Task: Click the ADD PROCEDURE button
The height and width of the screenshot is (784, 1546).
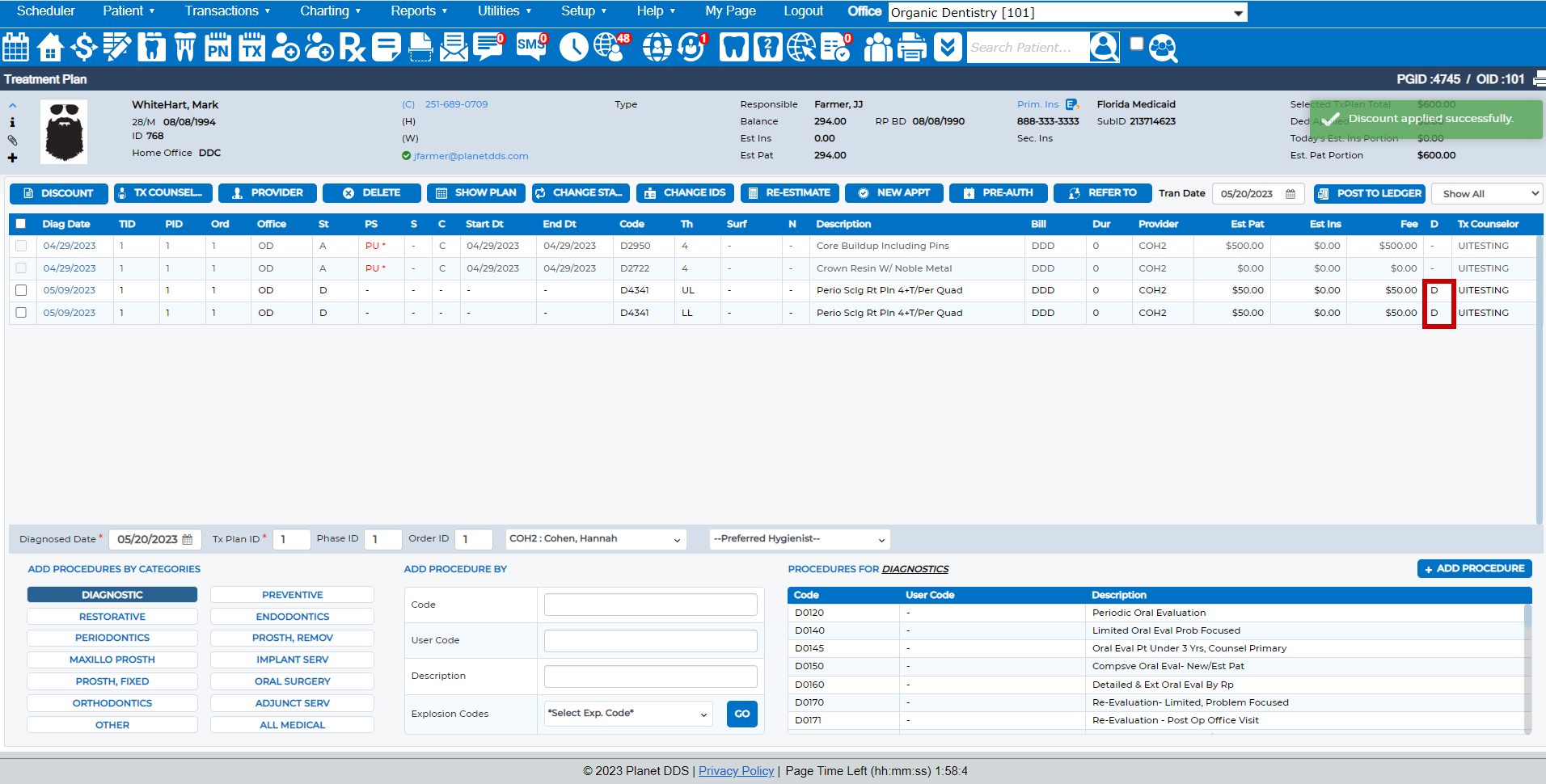Action: [x=1474, y=568]
